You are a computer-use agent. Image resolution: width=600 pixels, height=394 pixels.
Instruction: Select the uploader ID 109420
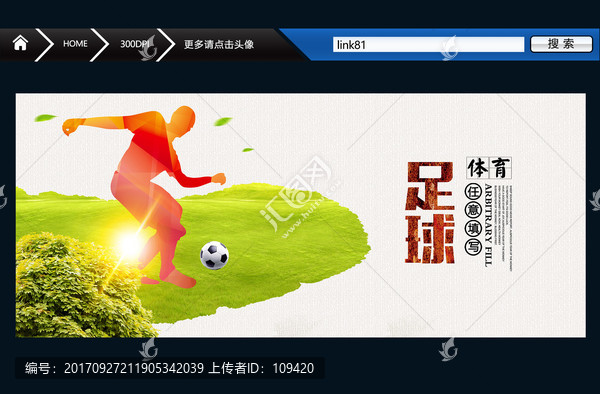(x=293, y=368)
